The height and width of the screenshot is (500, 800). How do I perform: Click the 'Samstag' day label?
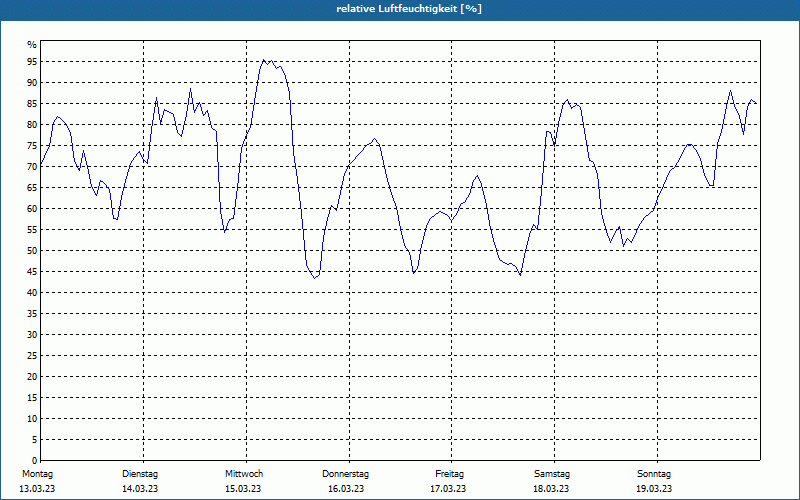point(552,474)
